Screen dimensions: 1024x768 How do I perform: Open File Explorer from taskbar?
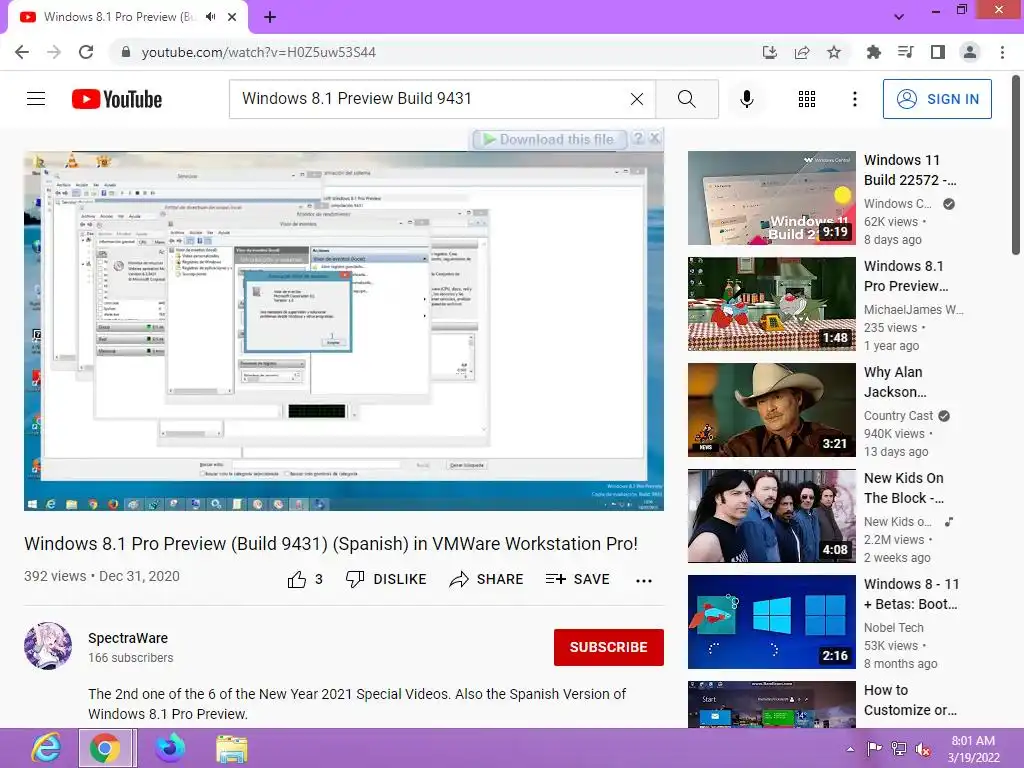[232, 748]
